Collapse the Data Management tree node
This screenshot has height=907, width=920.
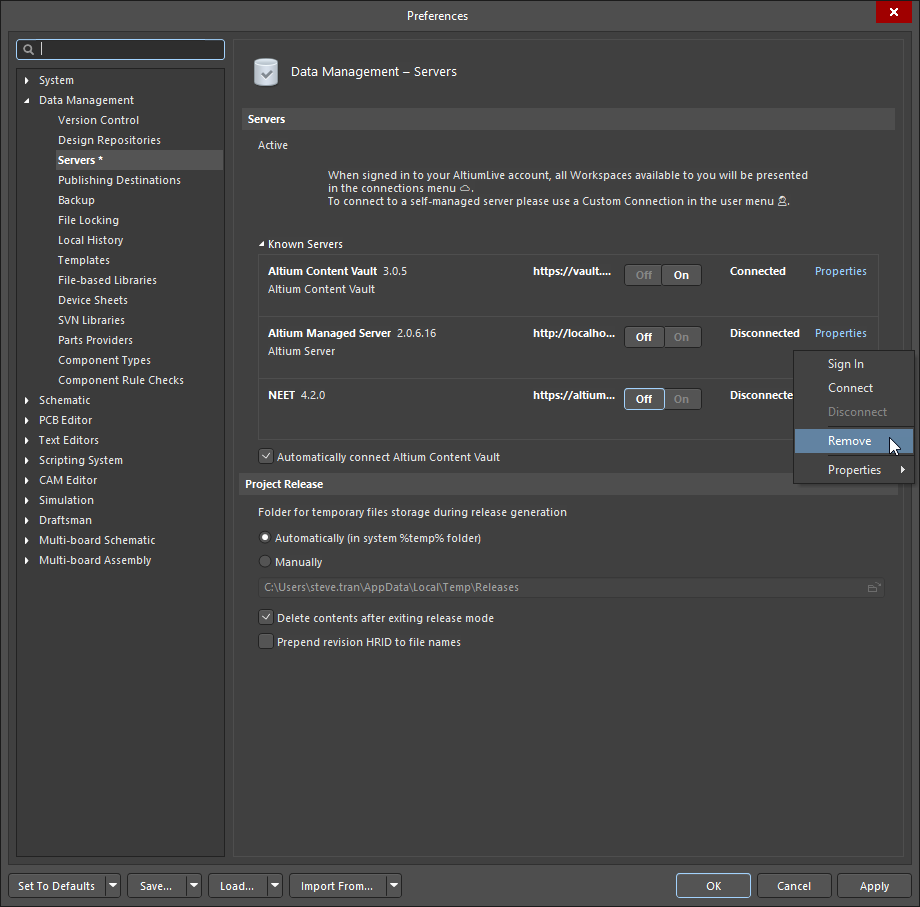26,100
